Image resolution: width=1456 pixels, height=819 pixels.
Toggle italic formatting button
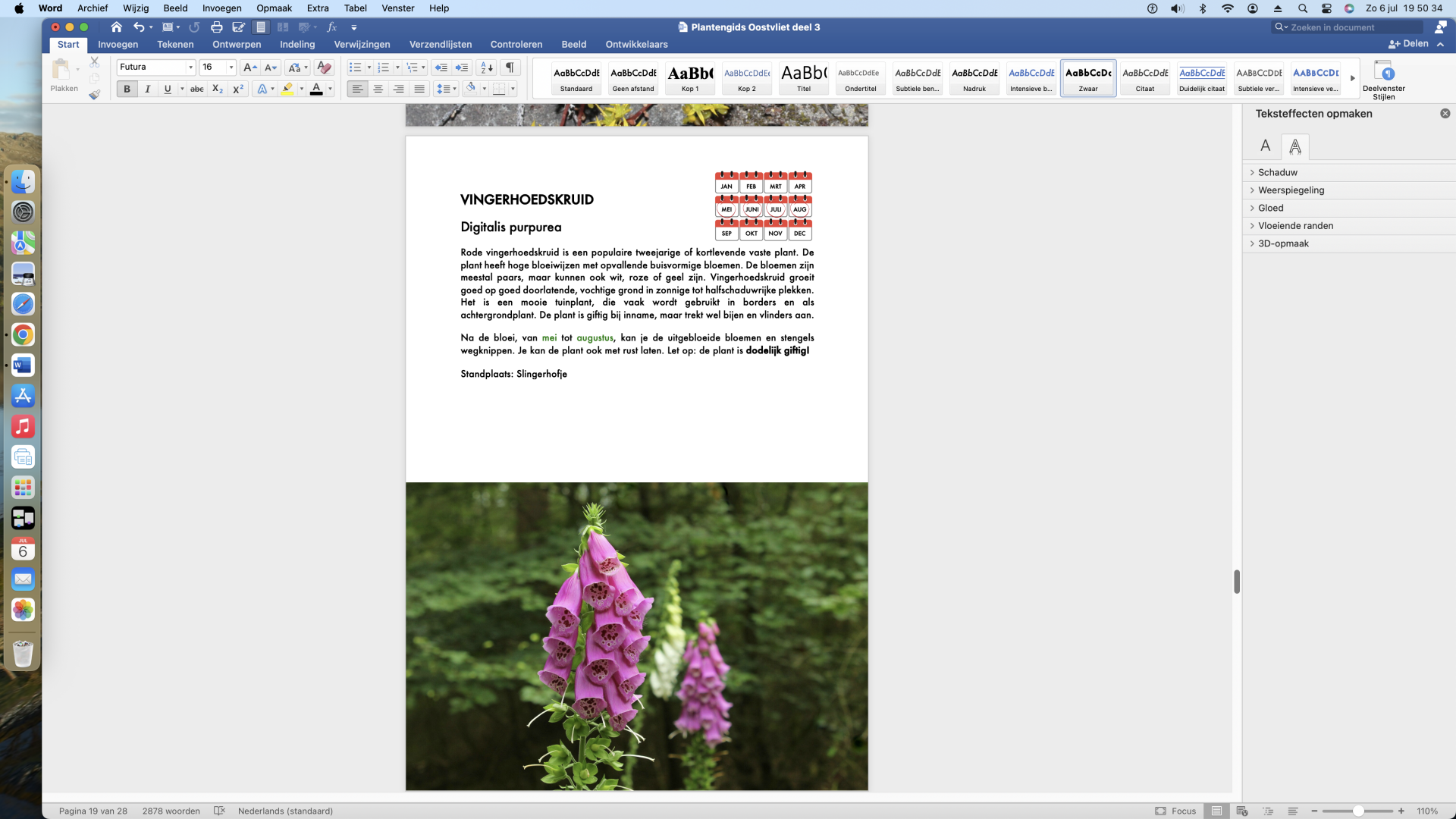click(x=147, y=89)
